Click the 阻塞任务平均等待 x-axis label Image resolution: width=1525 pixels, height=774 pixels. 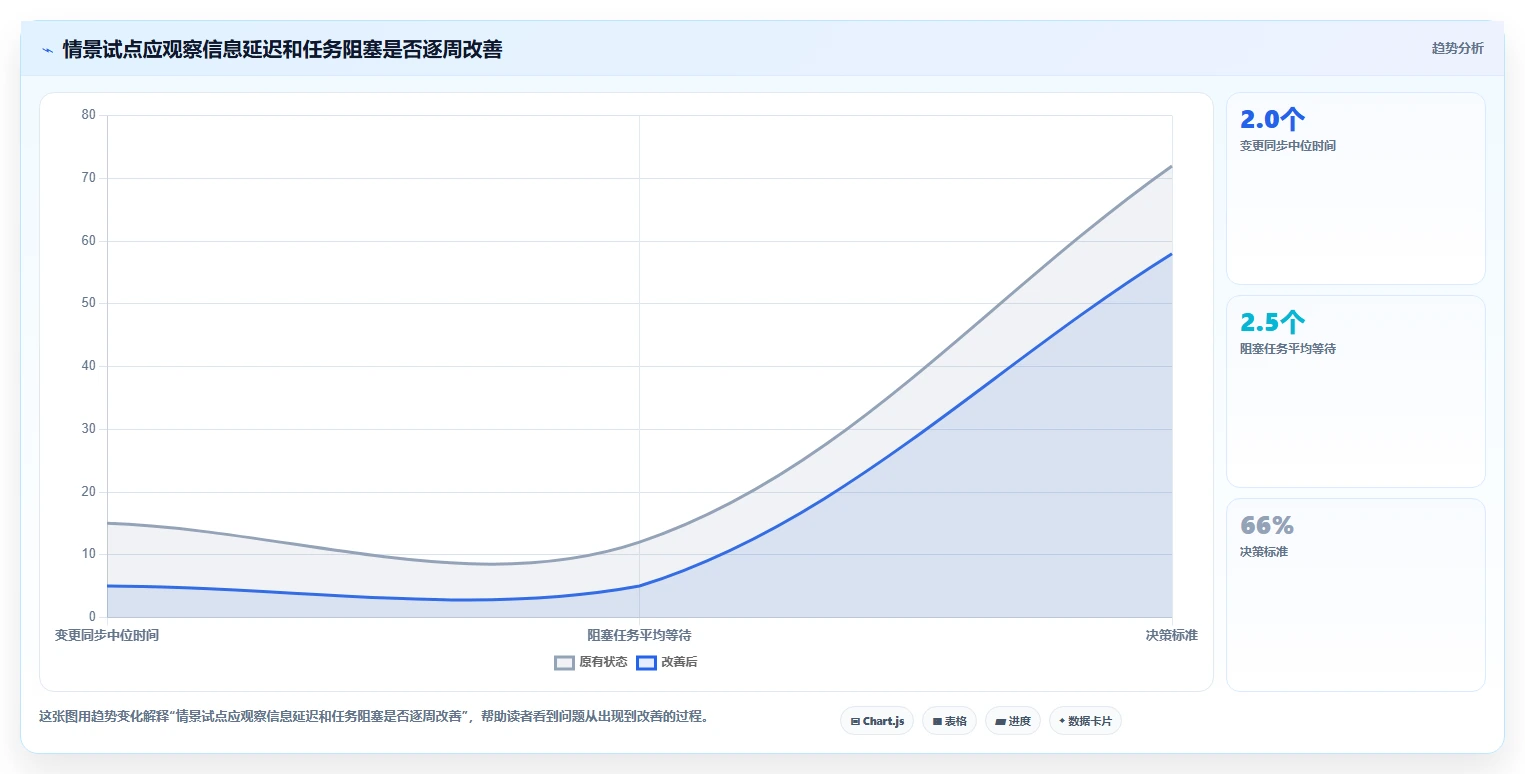[x=639, y=635]
